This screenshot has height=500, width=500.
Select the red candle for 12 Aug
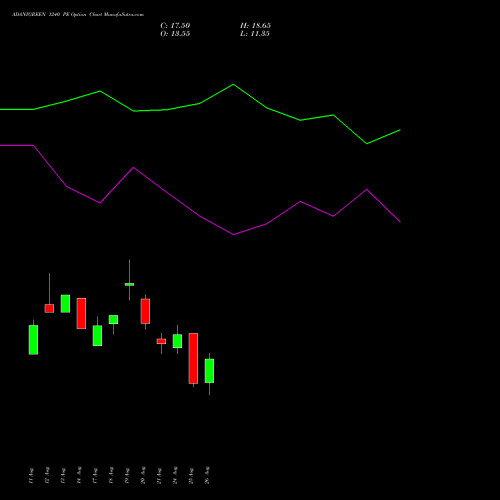49,308
